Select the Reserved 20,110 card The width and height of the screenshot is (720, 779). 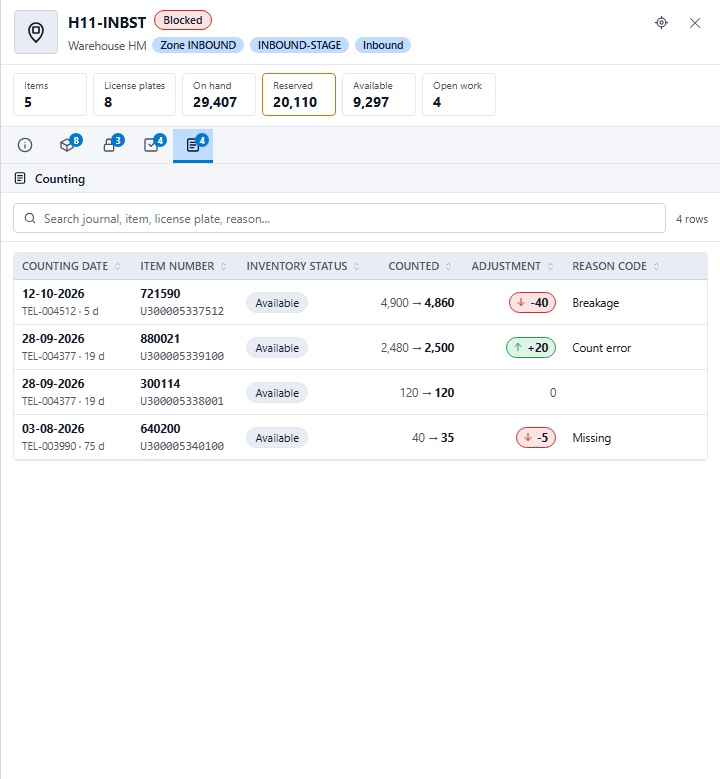coord(299,94)
